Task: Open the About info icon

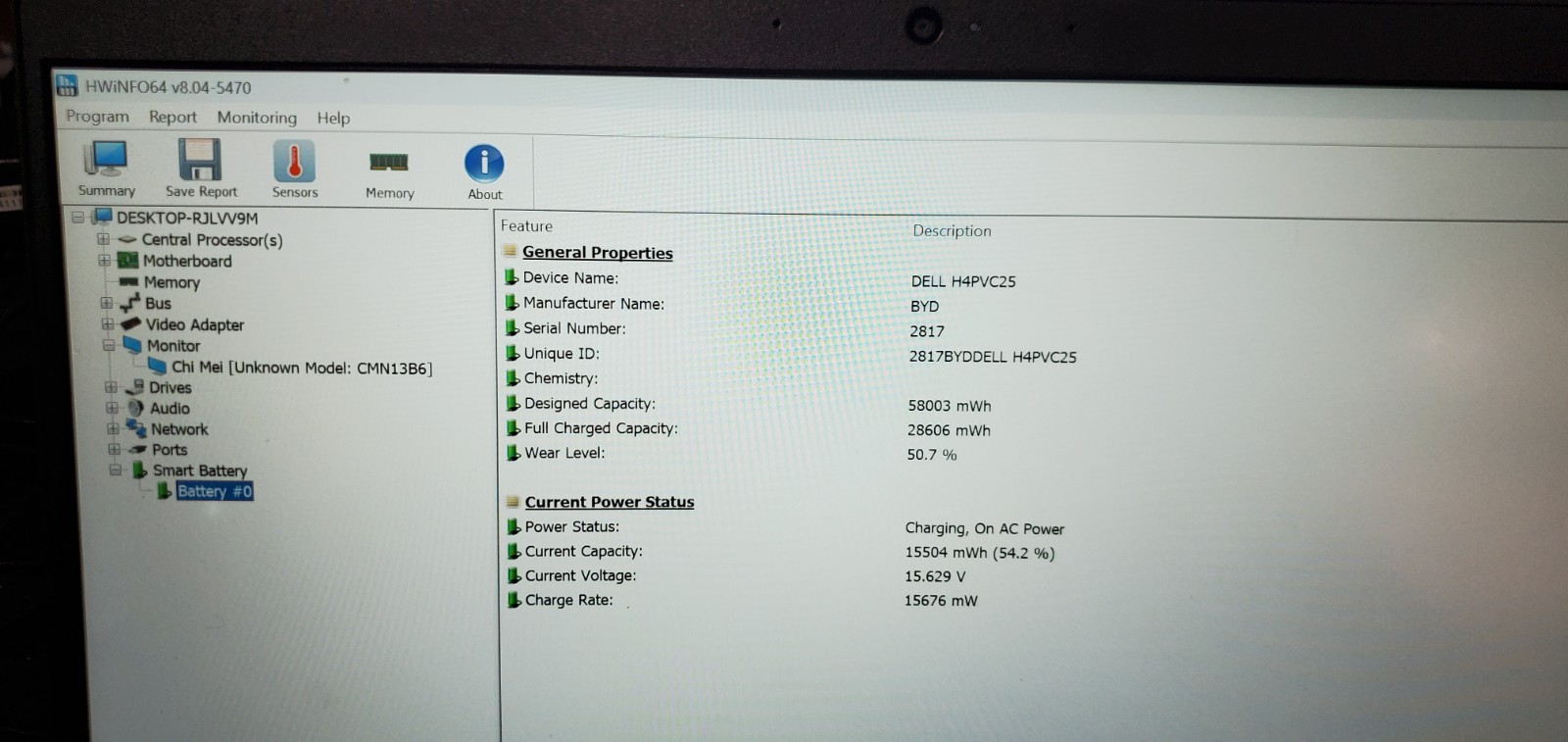Action: click(x=484, y=164)
